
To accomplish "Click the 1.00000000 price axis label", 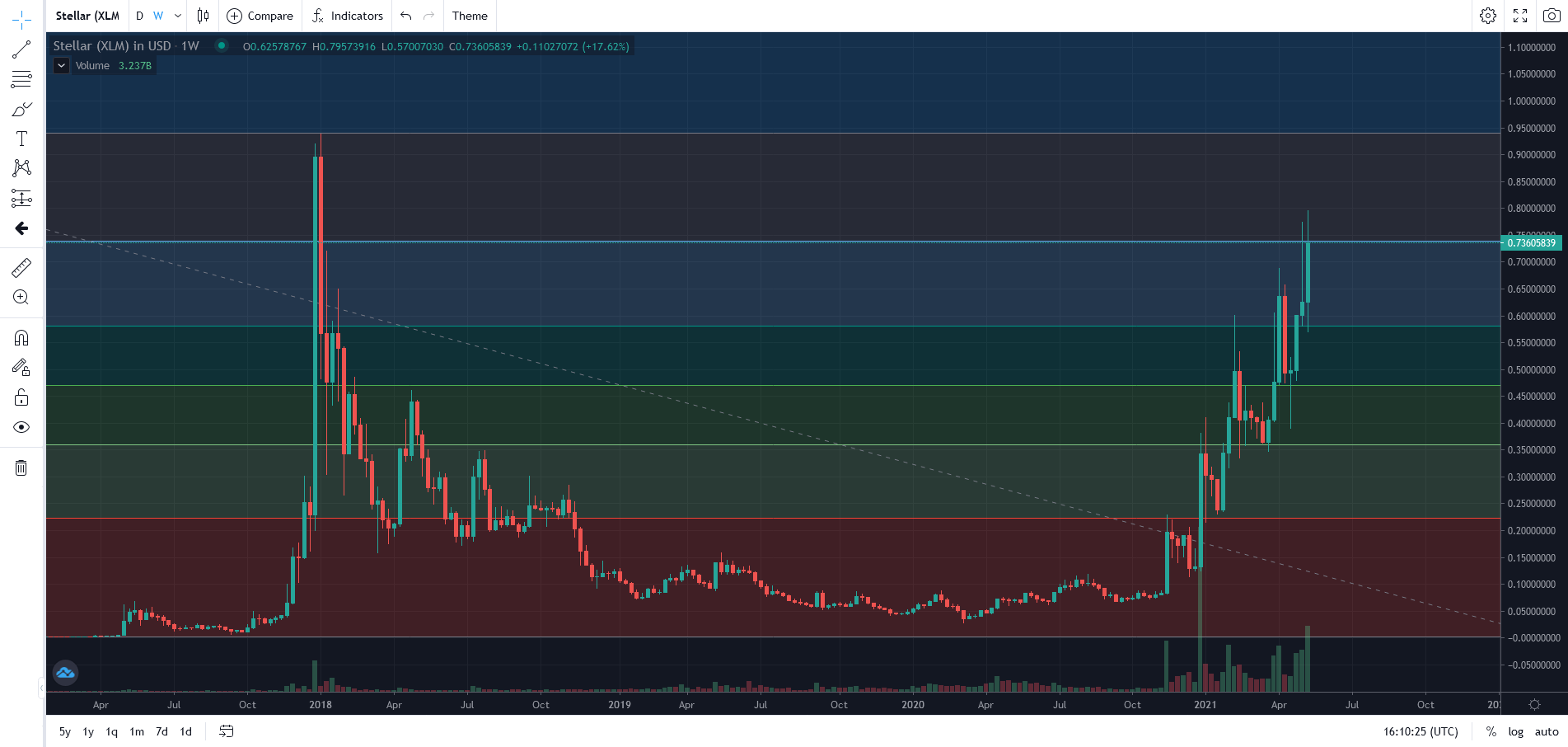I will pyautogui.click(x=1532, y=101).
